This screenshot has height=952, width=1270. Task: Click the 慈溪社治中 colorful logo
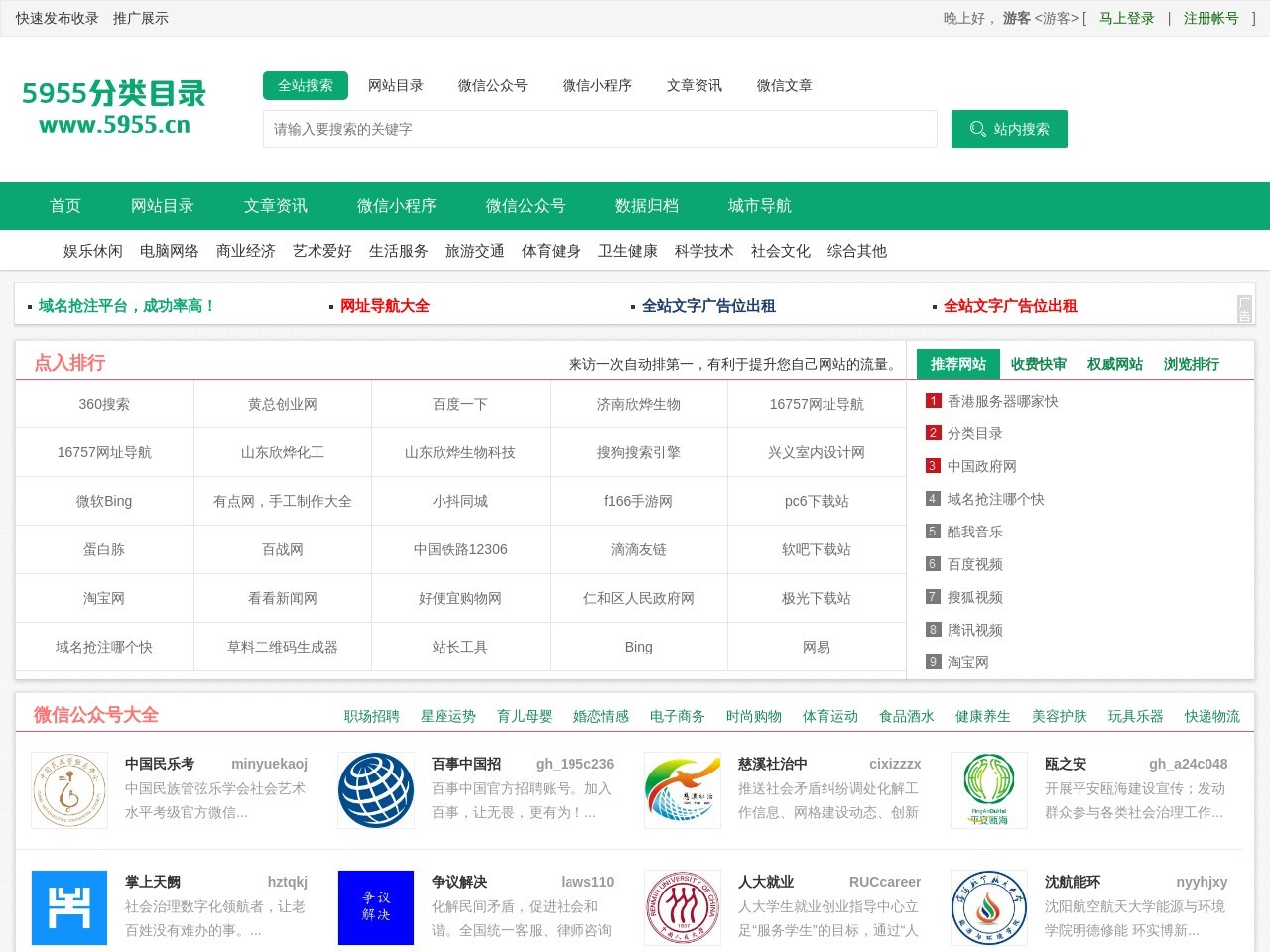pos(682,789)
